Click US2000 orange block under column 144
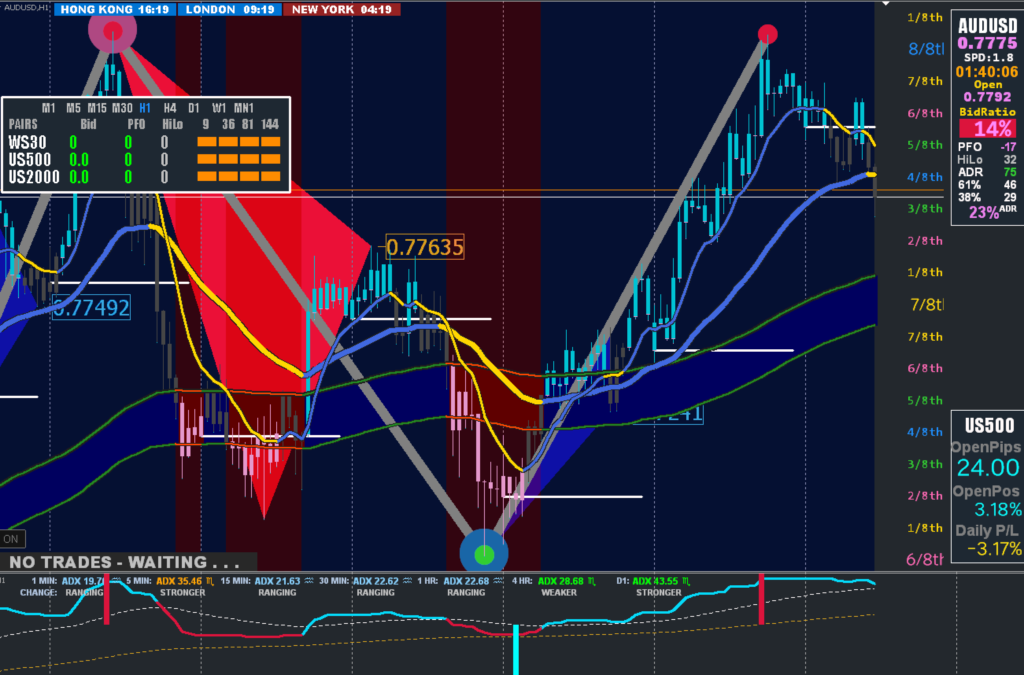 tap(270, 177)
